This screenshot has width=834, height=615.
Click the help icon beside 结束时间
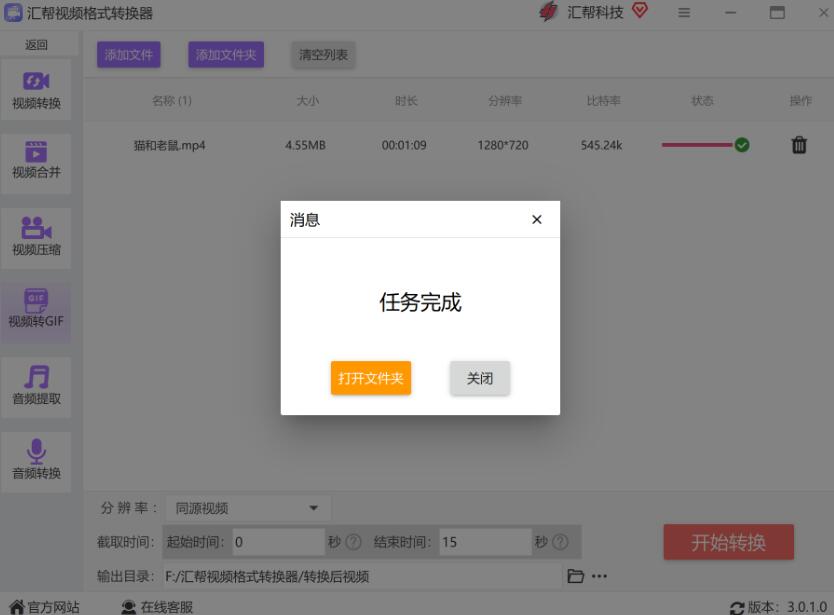click(x=560, y=542)
